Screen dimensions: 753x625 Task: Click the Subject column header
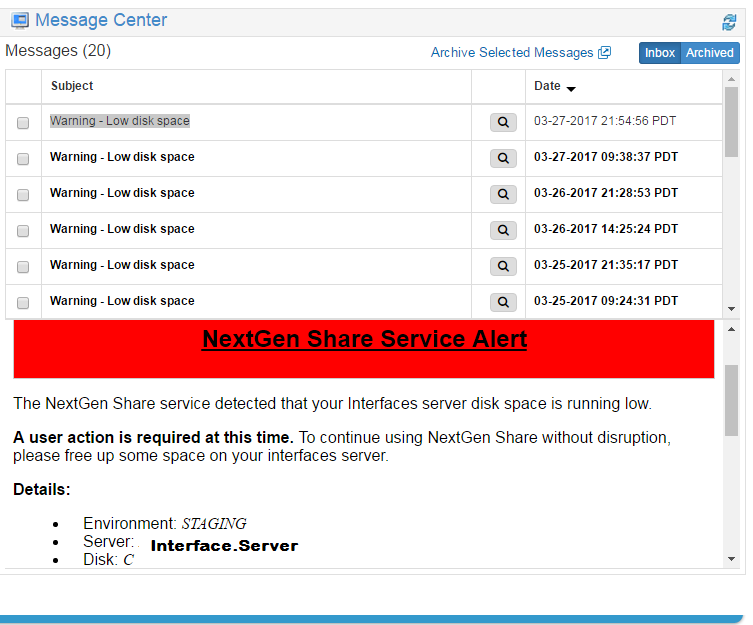tap(72, 86)
